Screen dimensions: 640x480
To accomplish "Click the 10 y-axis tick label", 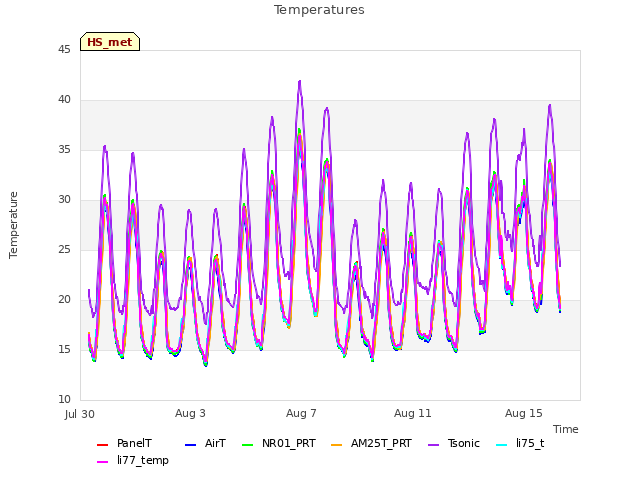I will click(x=64, y=400).
